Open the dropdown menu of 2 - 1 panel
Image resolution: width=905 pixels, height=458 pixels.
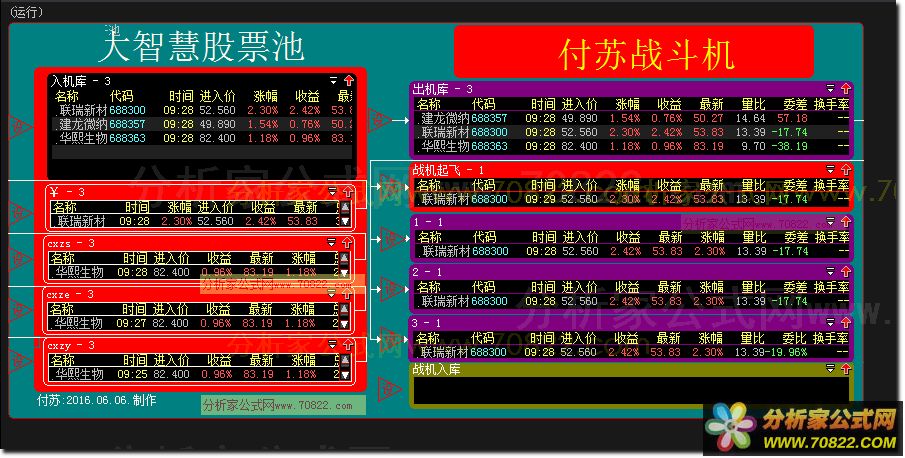(x=831, y=271)
